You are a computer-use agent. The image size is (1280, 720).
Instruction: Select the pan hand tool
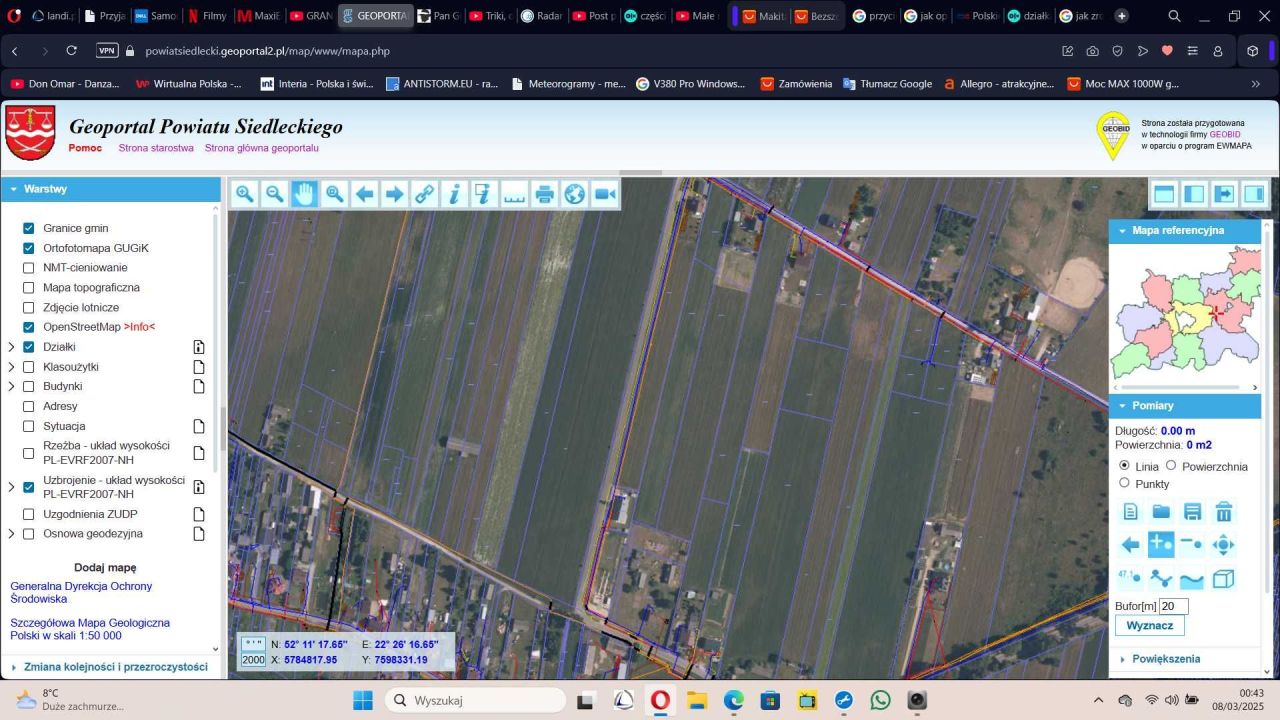(x=304, y=194)
